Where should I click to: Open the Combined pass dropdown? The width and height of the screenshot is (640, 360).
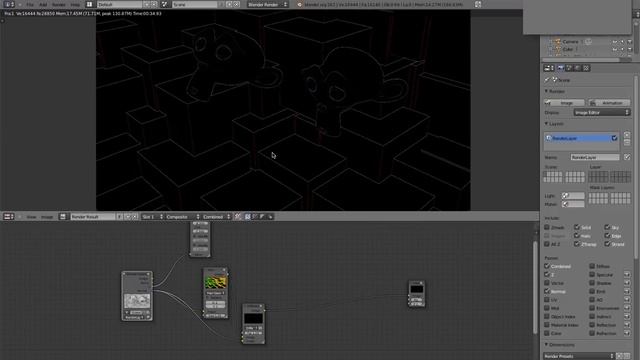[x=216, y=217]
